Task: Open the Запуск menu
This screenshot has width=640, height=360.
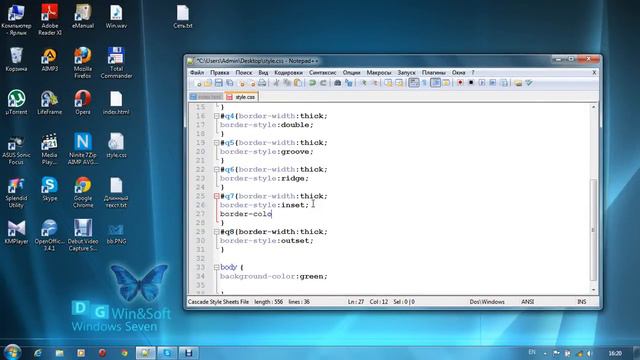Action: 407,72
